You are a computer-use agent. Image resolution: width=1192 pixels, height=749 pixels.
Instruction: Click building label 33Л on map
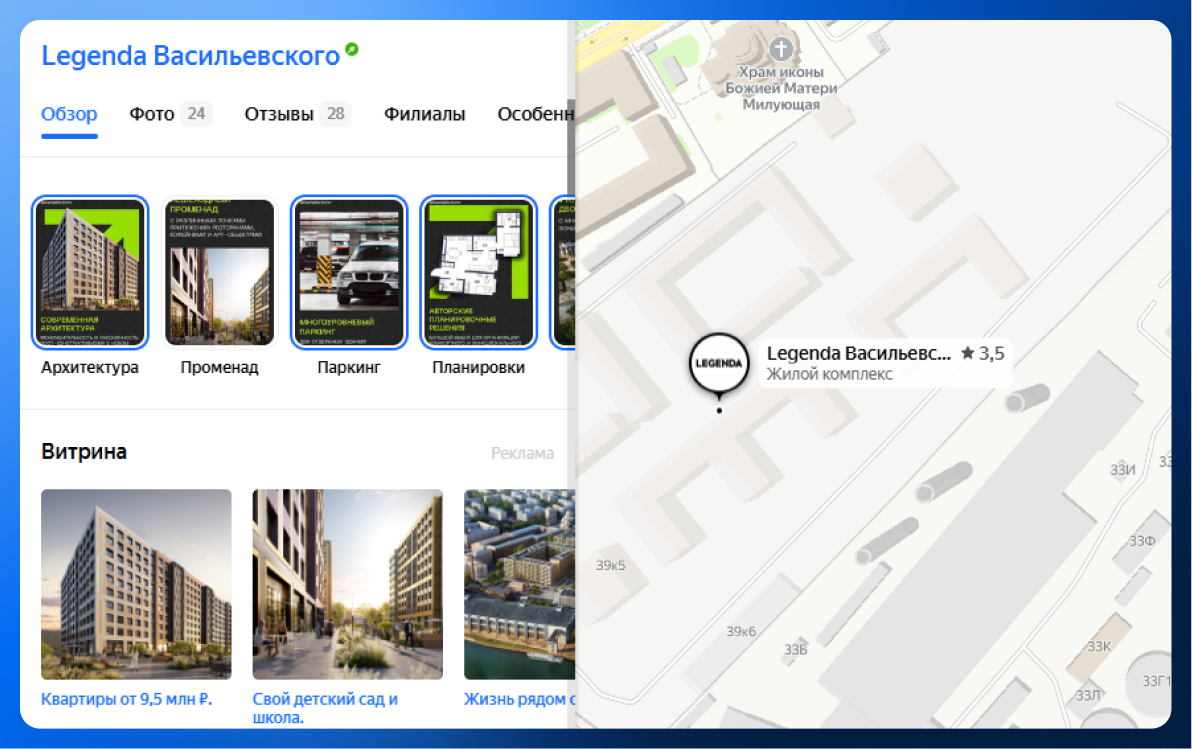click(1088, 695)
